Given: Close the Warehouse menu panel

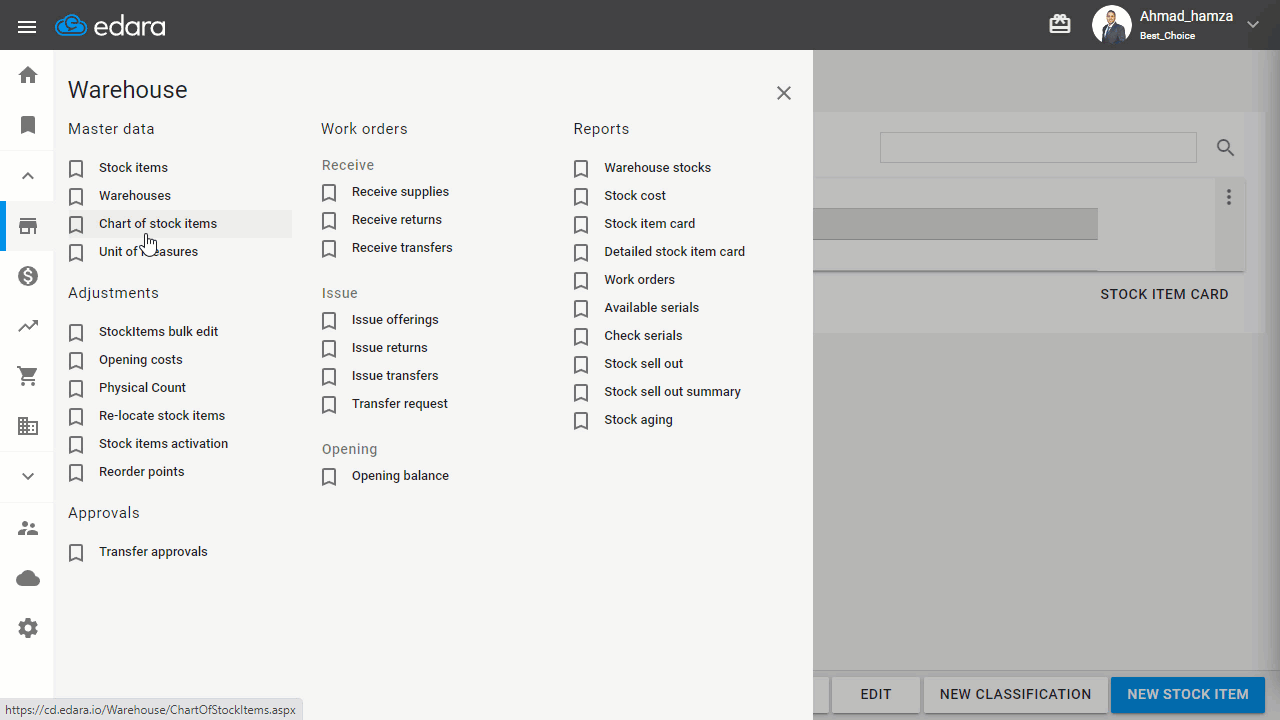Looking at the screenshot, I should coord(784,93).
